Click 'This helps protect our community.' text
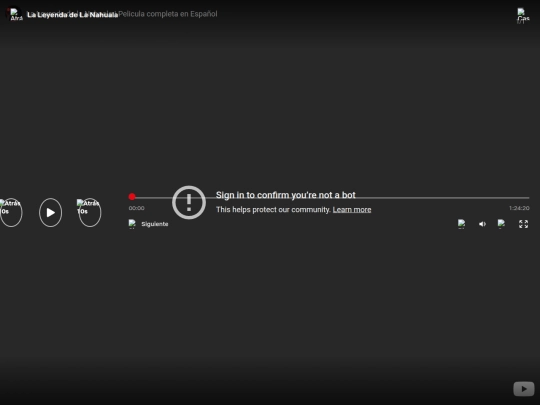 coord(273,210)
